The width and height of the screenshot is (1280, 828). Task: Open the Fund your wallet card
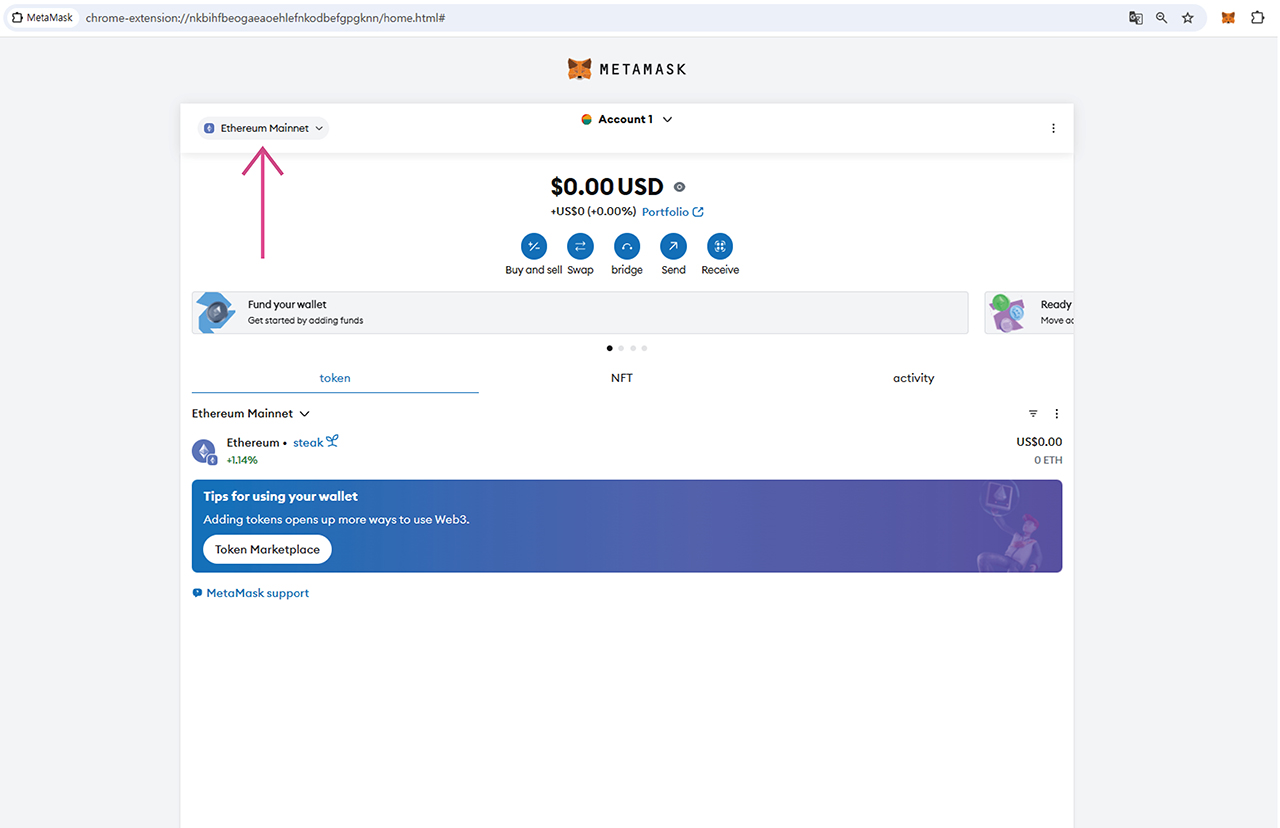point(580,313)
